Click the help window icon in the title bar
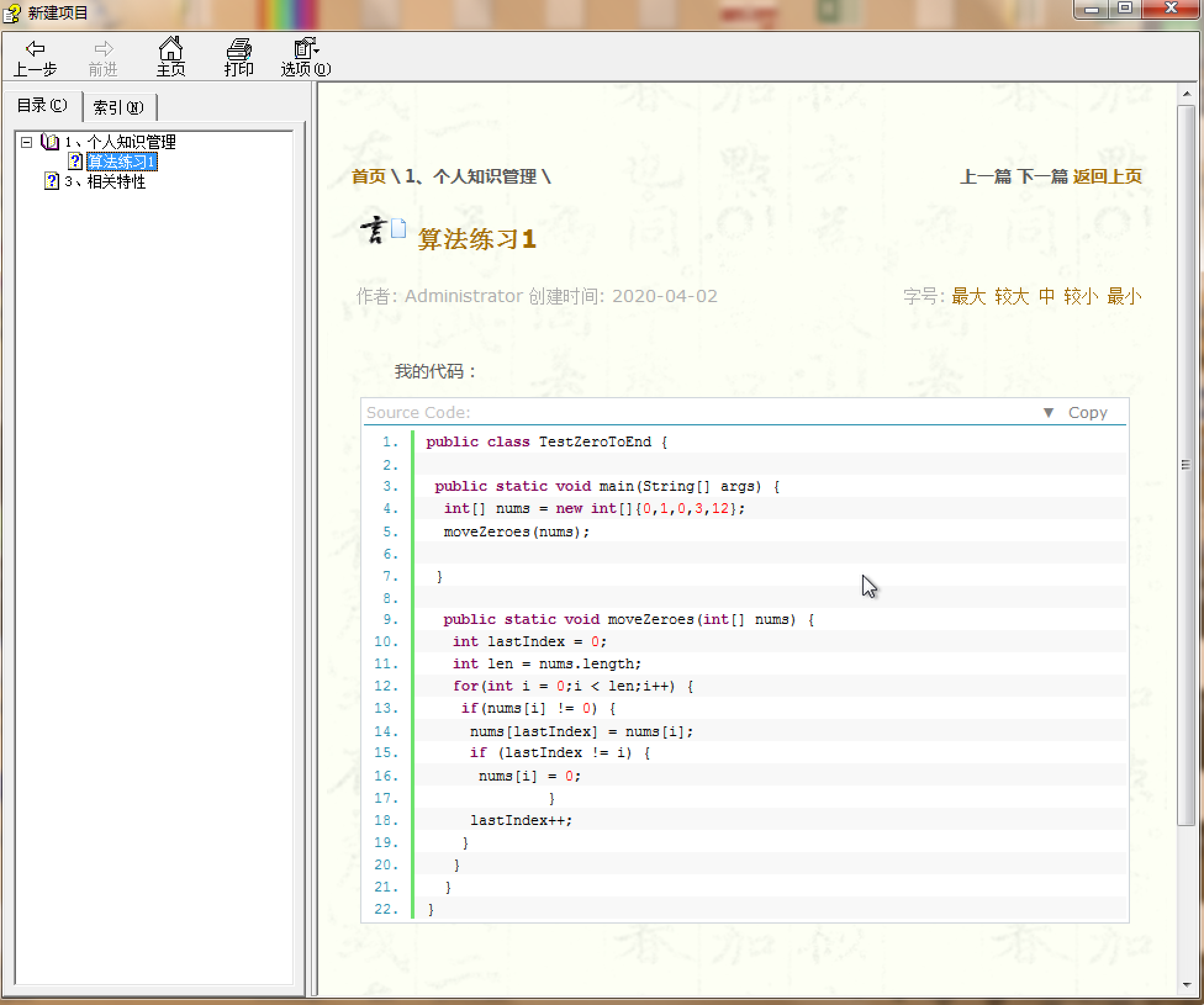Image resolution: width=1204 pixels, height=1005 pixels. click(x=12, y=13)
